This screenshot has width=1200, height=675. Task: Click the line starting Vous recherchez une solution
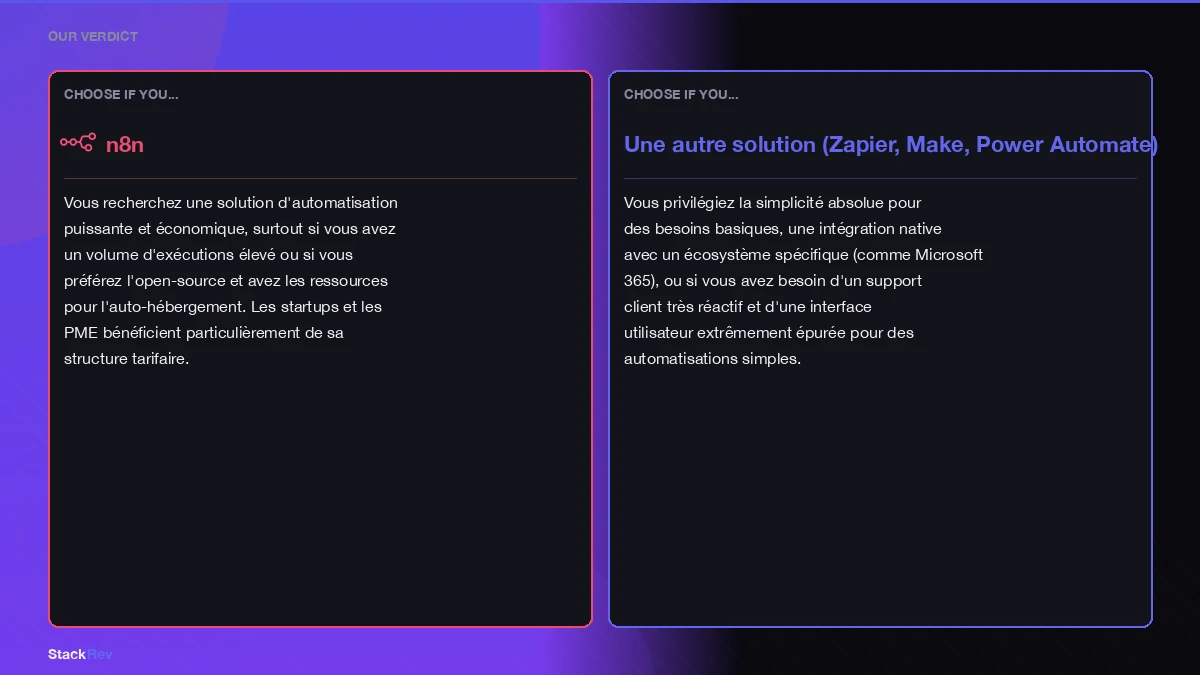coord(230,203)
